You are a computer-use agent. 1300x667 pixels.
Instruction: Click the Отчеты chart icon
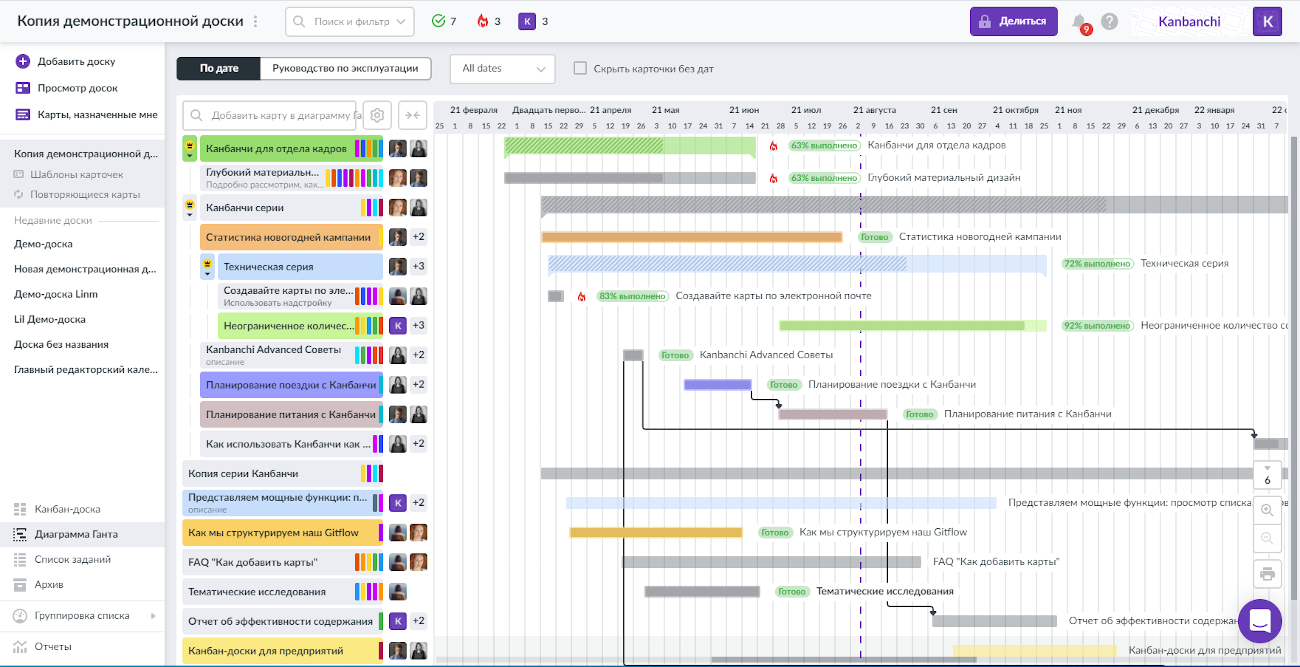(20, 646)
